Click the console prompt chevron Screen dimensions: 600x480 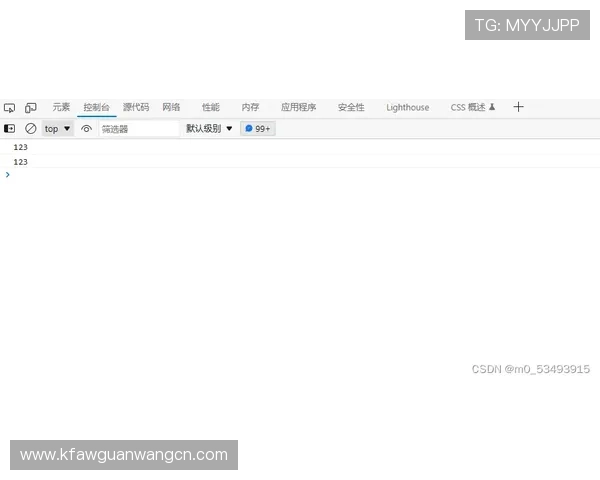tap(8, 175)
